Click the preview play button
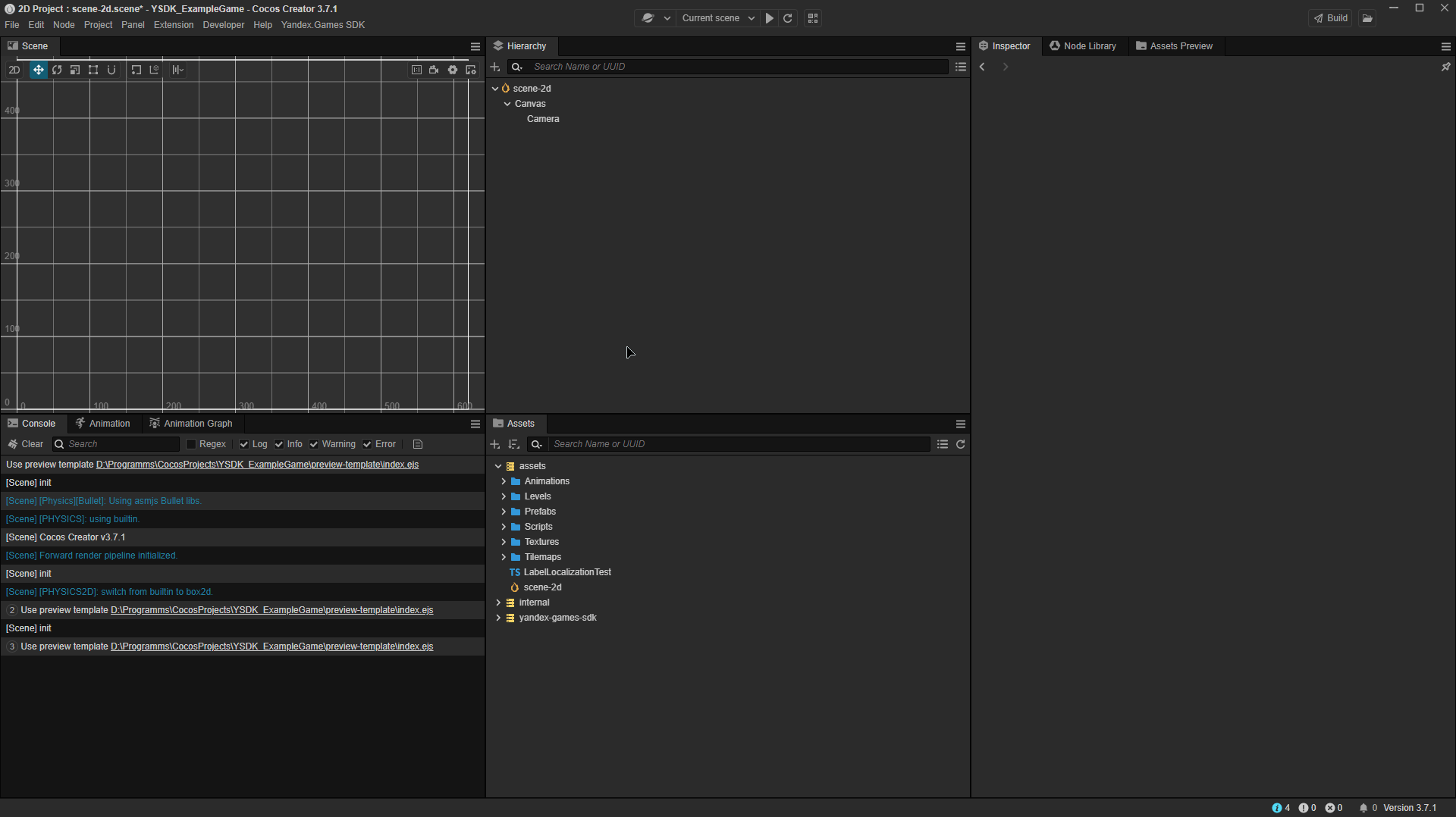 (x=770, y=18)
